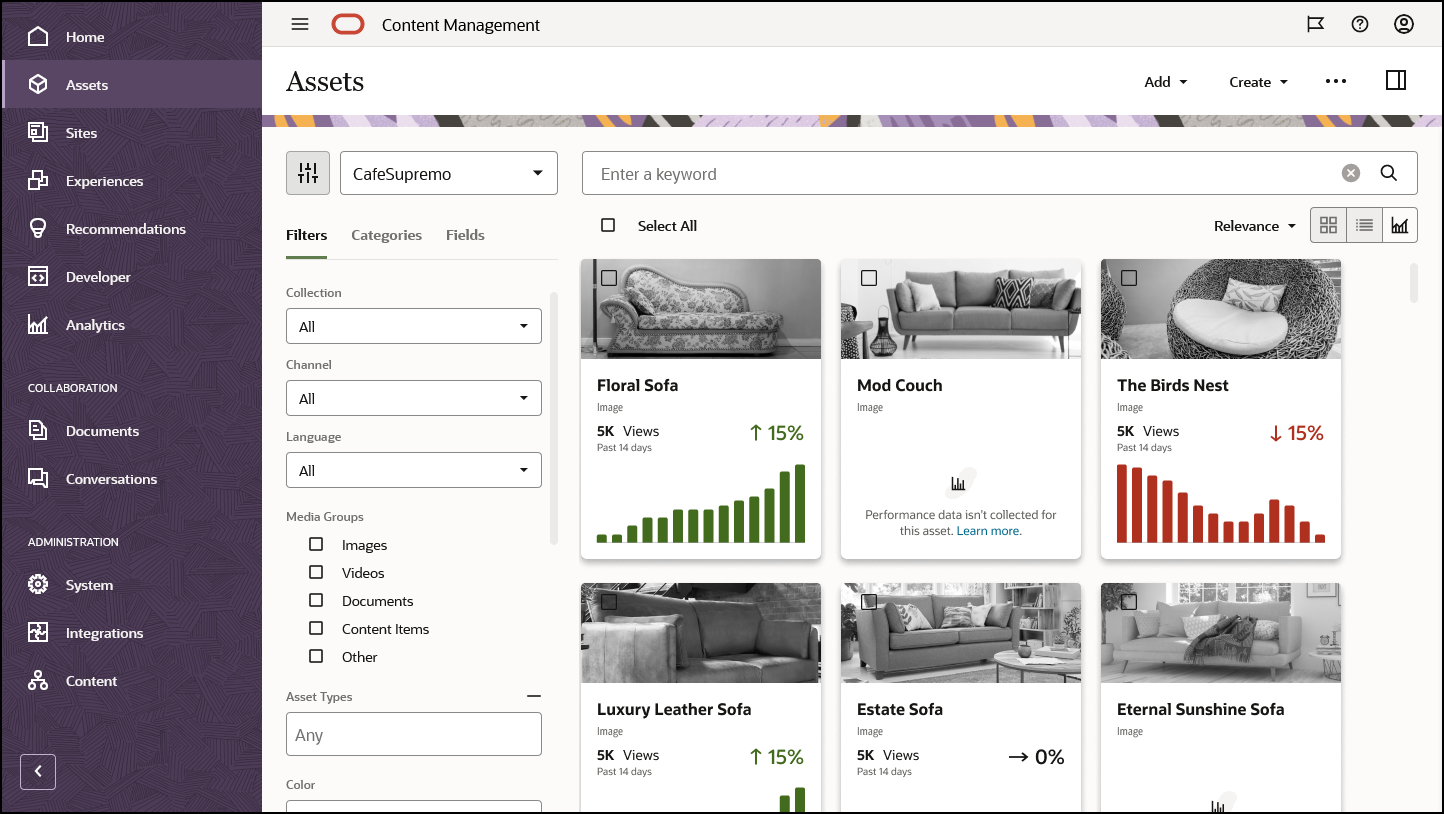1444x814 pixels.
Task: Click the Oracle logo icon
Action: click(x=348, y=25)
